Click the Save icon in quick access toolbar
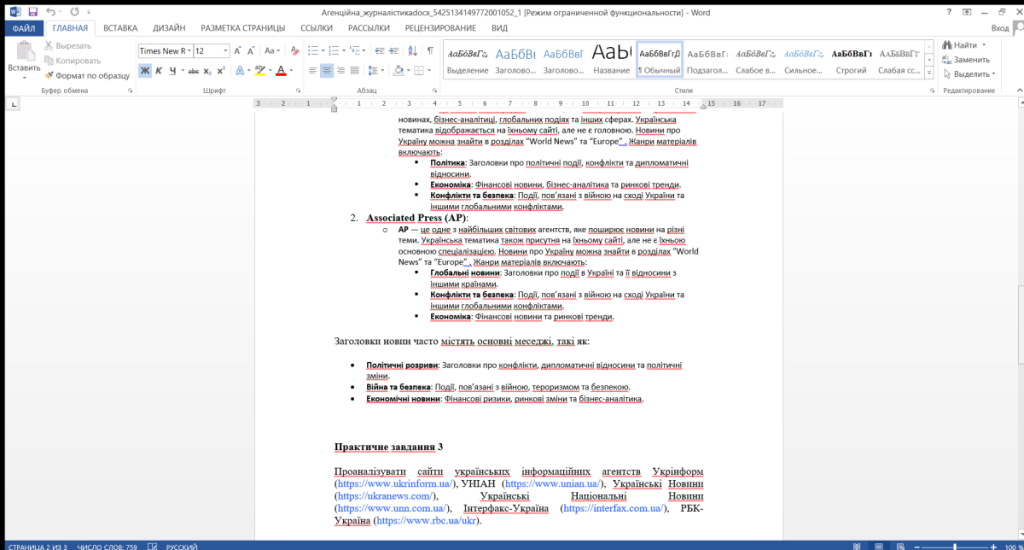Screen dimensions: 1024x550 tap(33, 12)
